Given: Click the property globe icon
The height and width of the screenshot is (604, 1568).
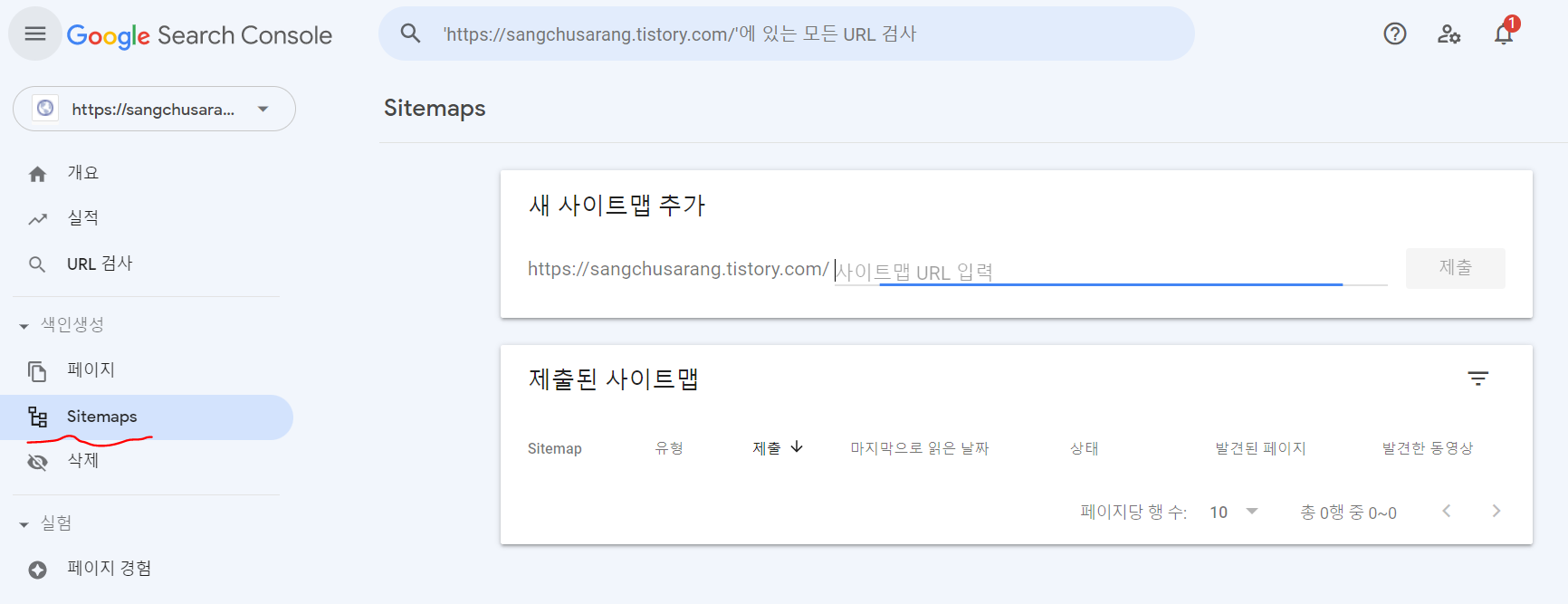Looking at the screenshot, I should tap(45, 109).
